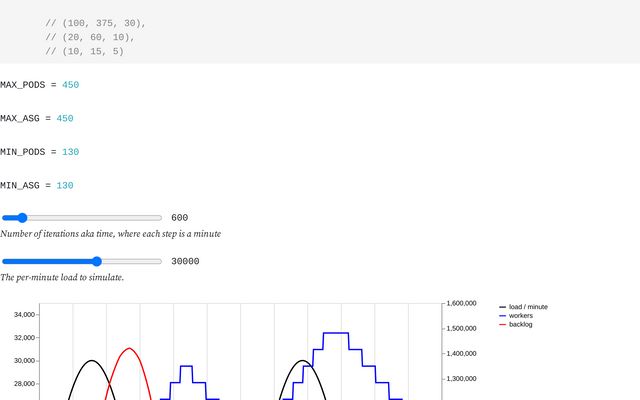Select the MAX_ASG value 450
This screenshot has height=400, width=640.
coord(65,119)
